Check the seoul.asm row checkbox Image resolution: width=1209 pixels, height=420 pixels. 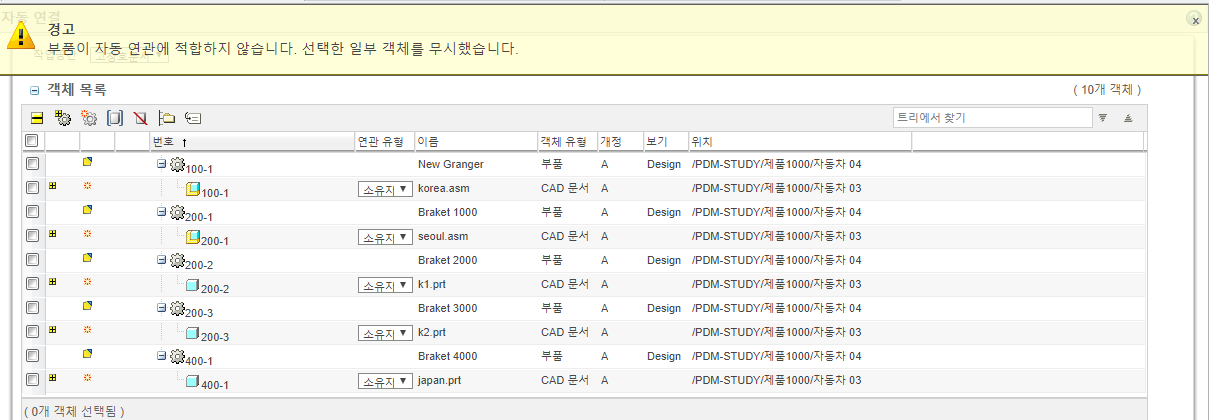32,236
